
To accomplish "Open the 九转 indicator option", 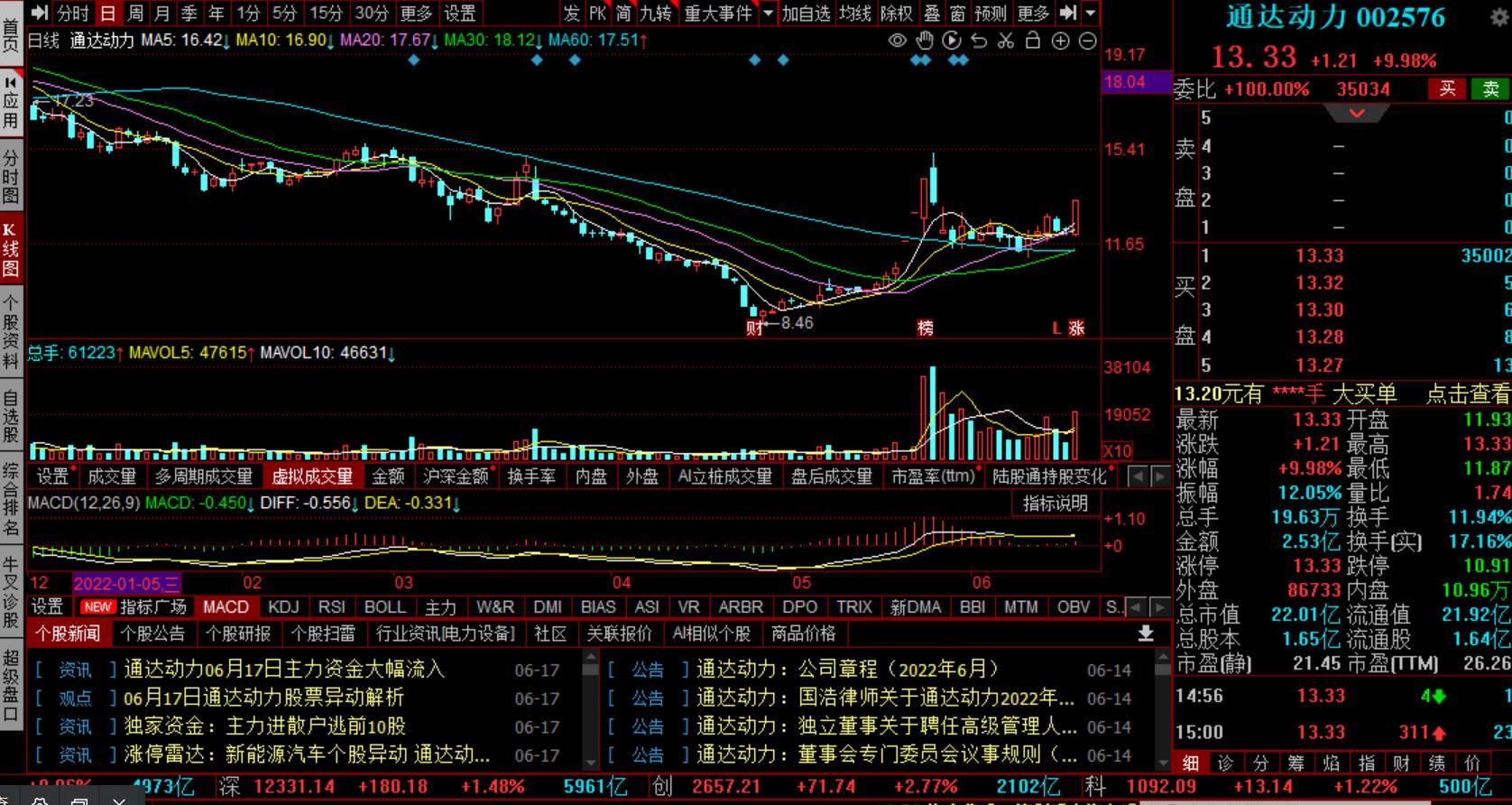I will click(x=656, y=13).
